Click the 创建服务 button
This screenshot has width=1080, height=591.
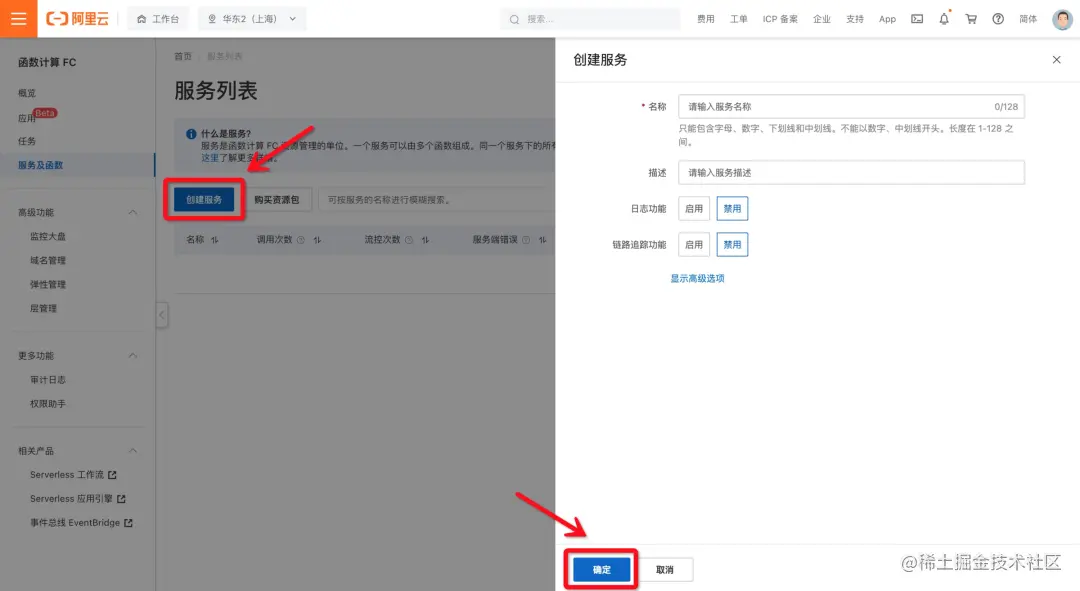(x=204, y=200)
